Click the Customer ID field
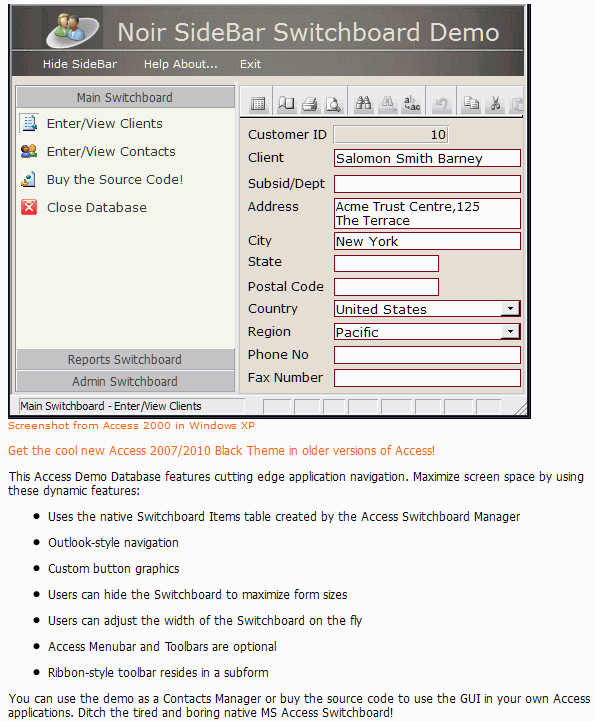Viewport: 595px width, 721px height. point(391,135)
